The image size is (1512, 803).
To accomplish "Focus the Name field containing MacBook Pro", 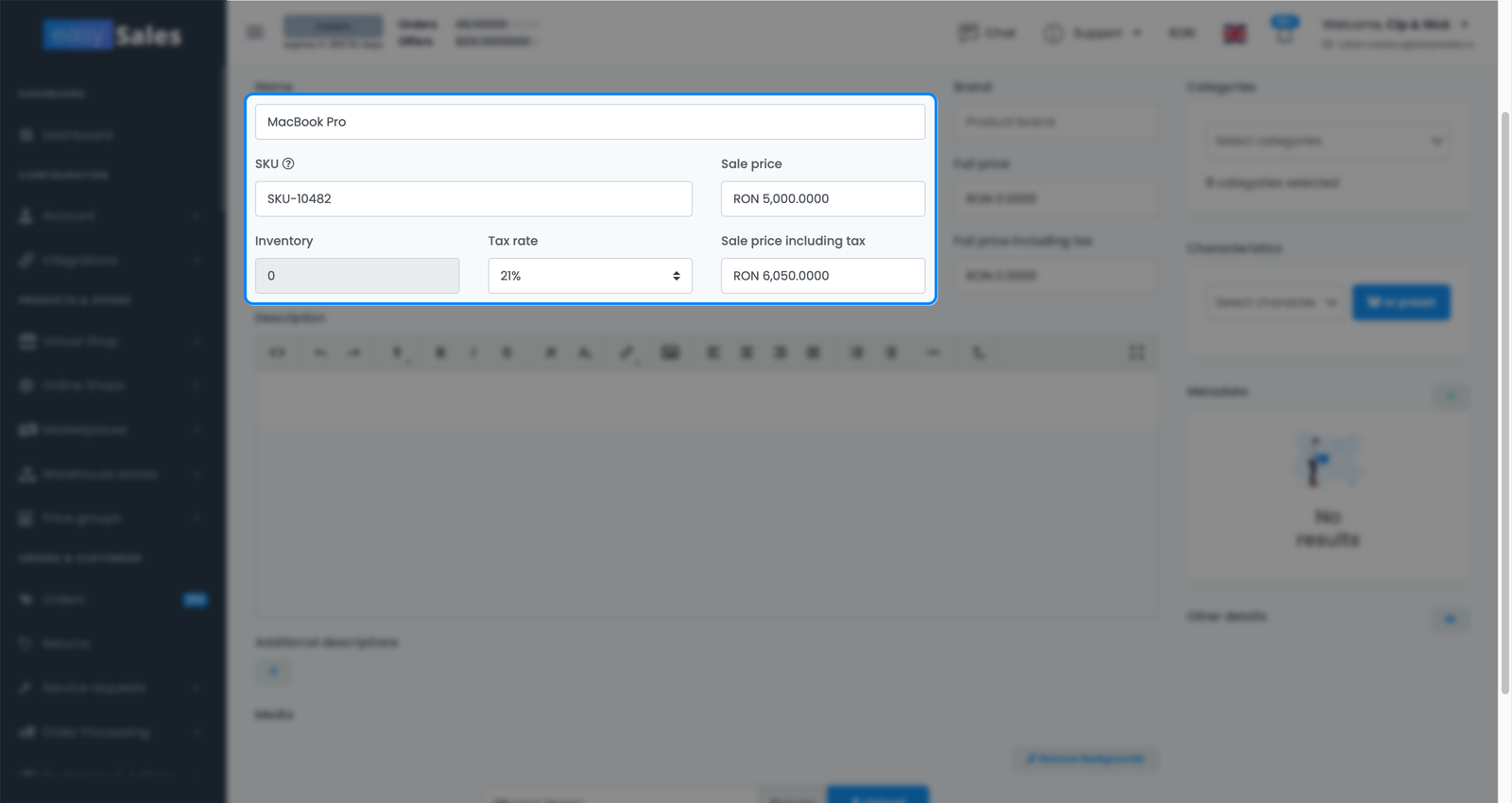I will (x=590, y=122).
